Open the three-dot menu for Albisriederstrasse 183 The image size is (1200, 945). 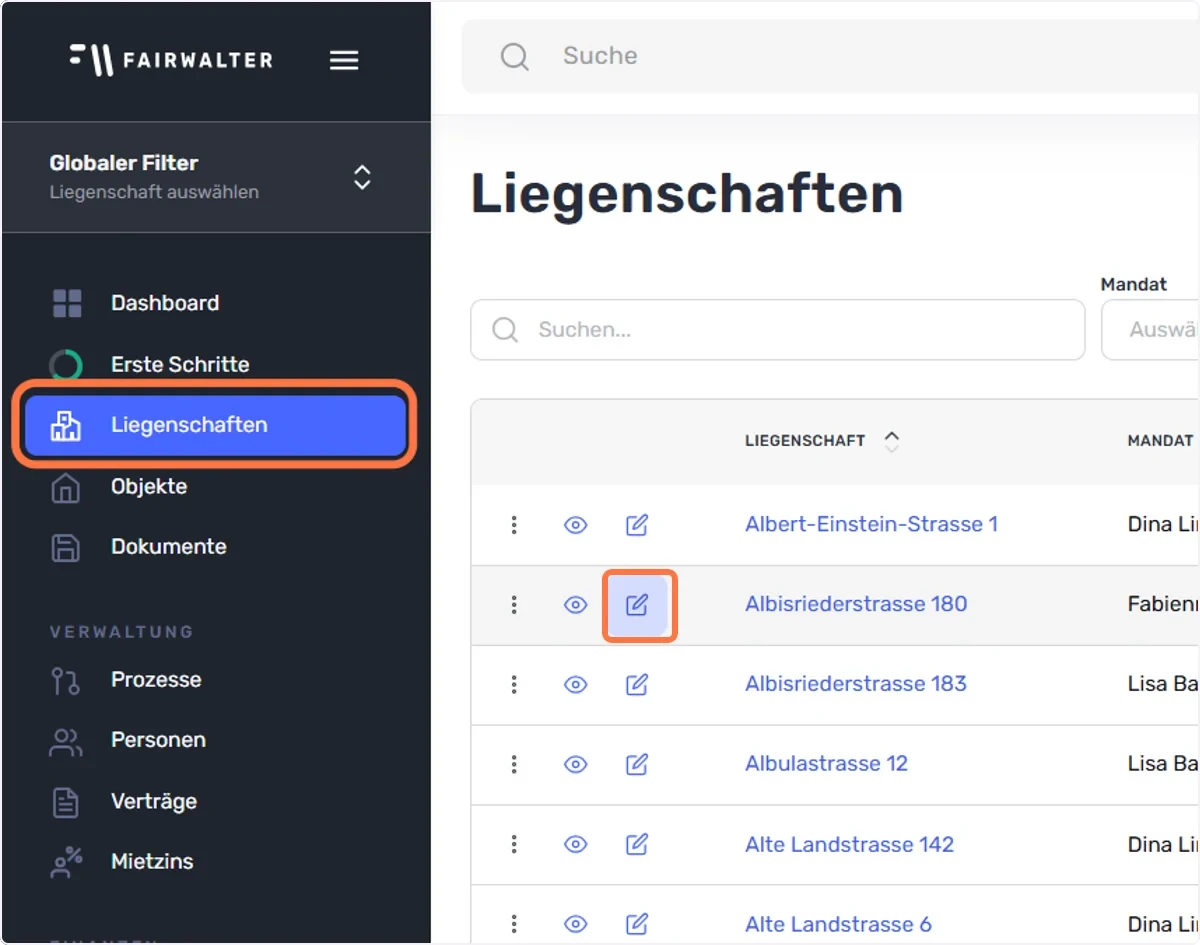point(514,685)
